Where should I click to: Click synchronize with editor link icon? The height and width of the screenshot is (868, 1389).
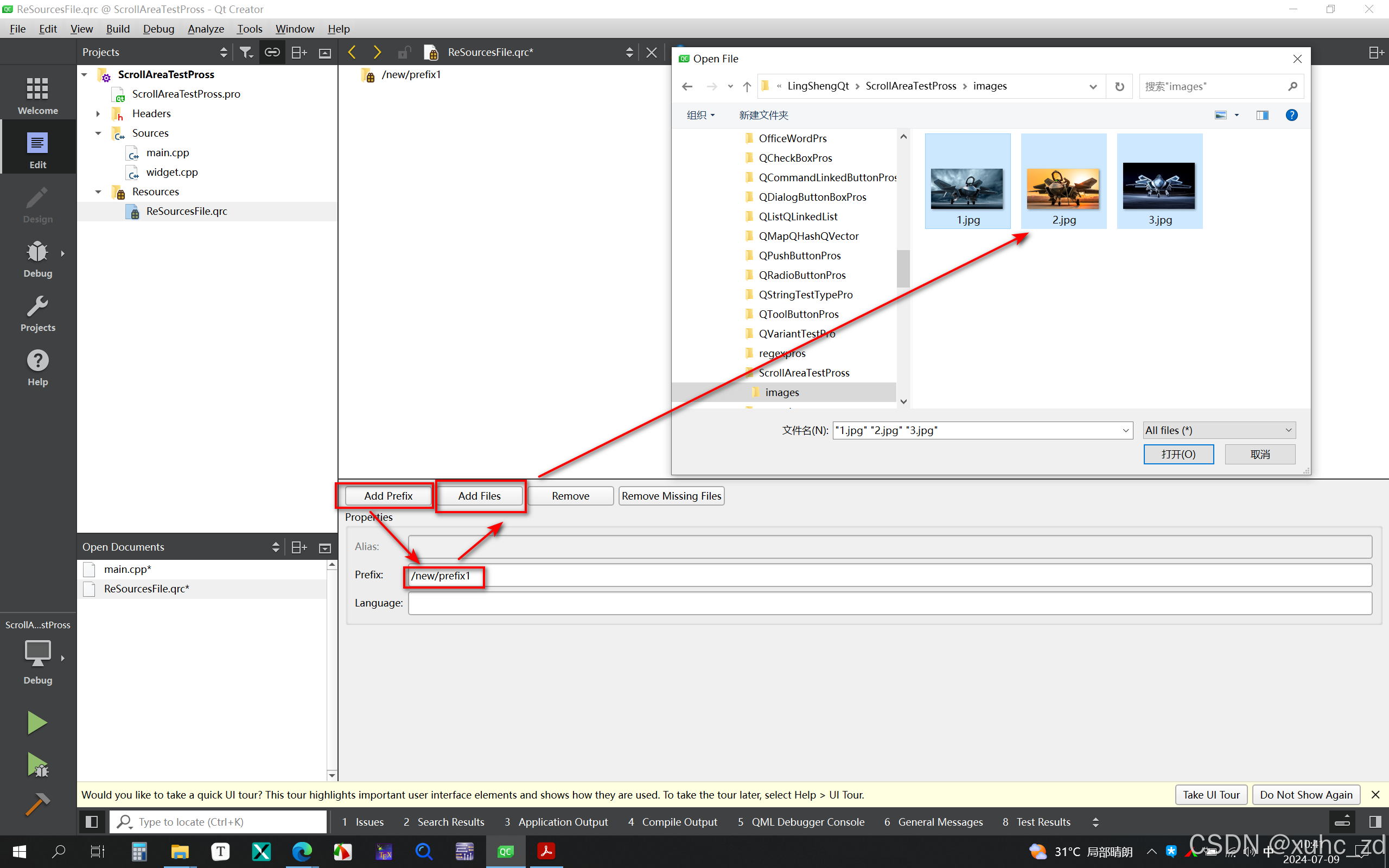[271, 52]
